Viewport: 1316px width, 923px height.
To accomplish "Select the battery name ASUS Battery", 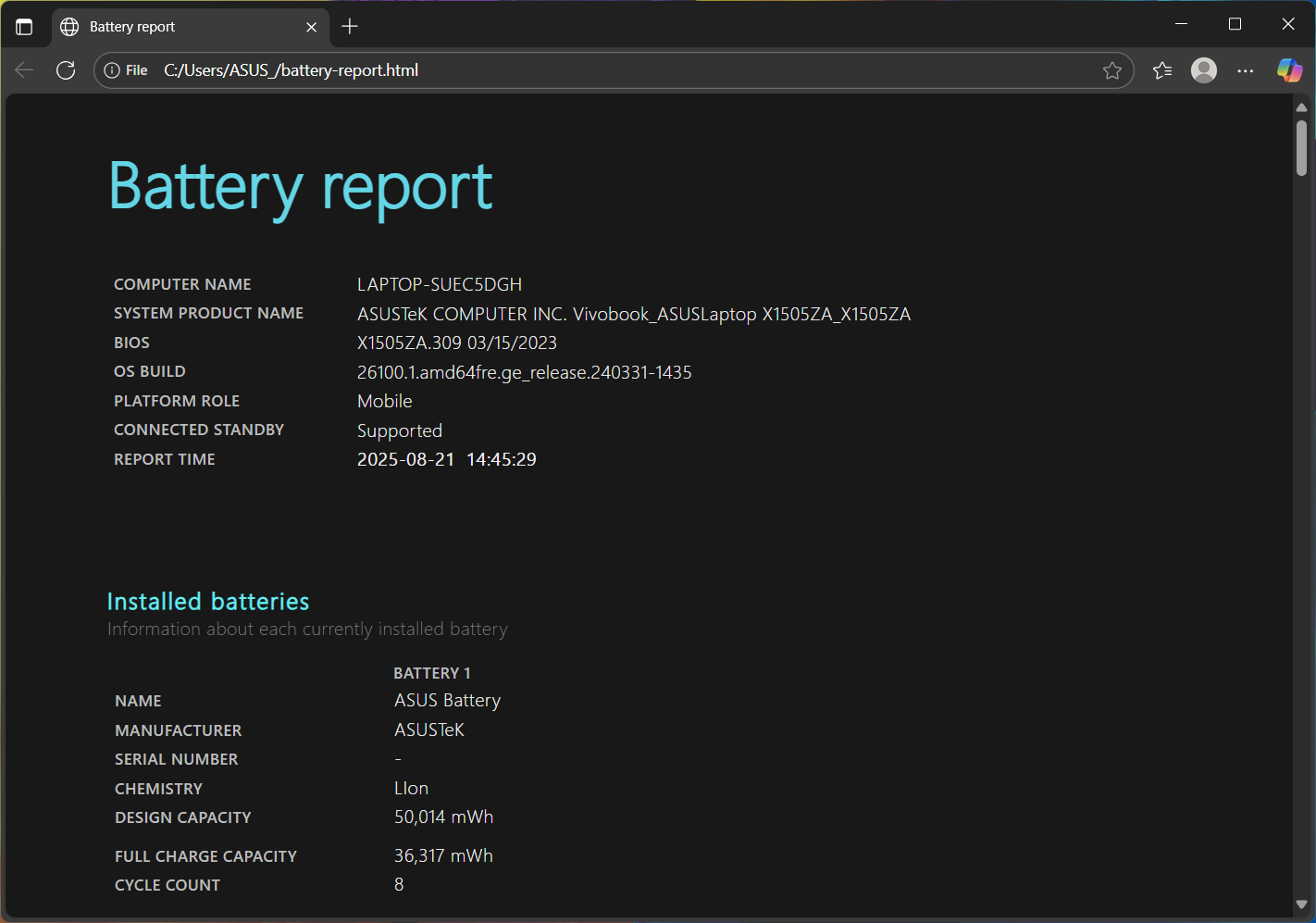I will (448, 701).
